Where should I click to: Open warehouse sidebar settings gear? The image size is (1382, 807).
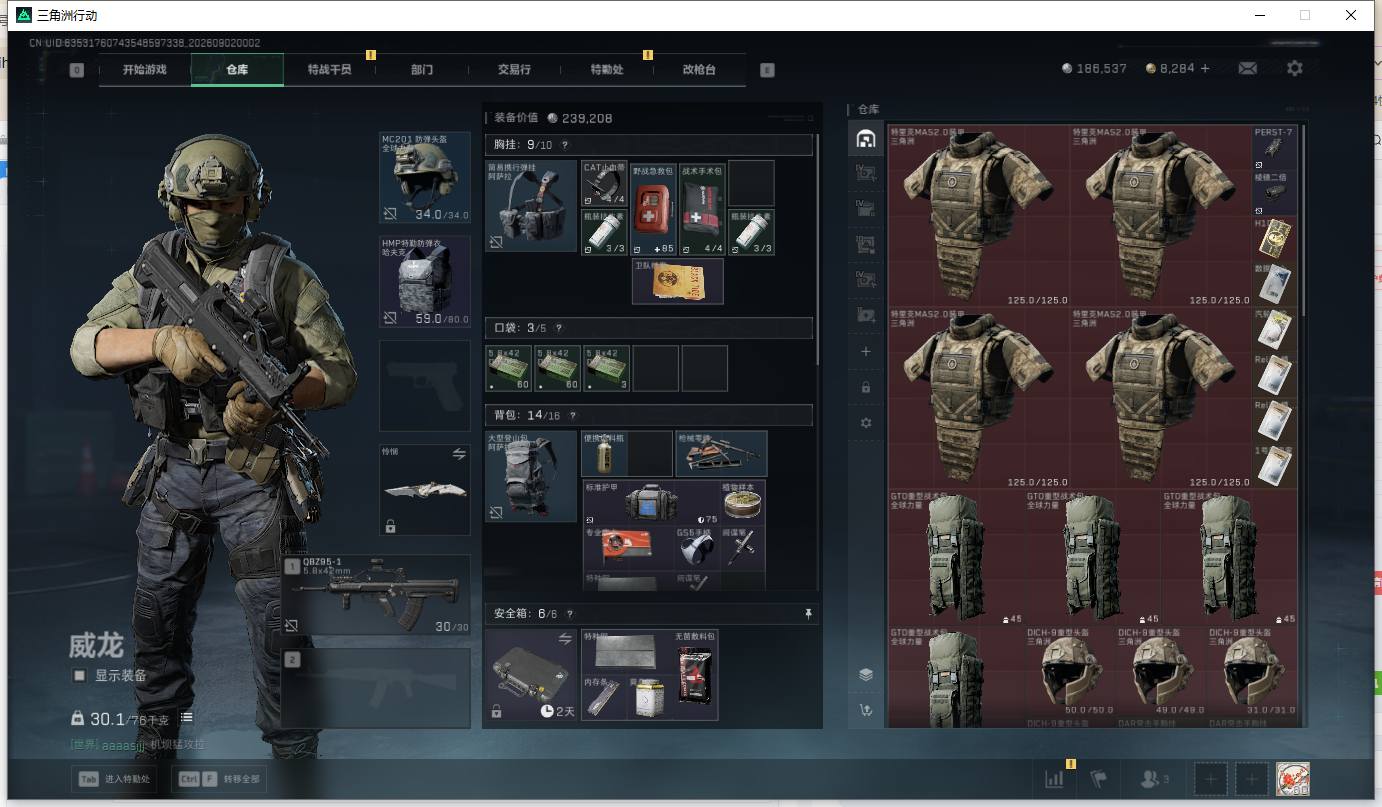click(x=866, y=423)
